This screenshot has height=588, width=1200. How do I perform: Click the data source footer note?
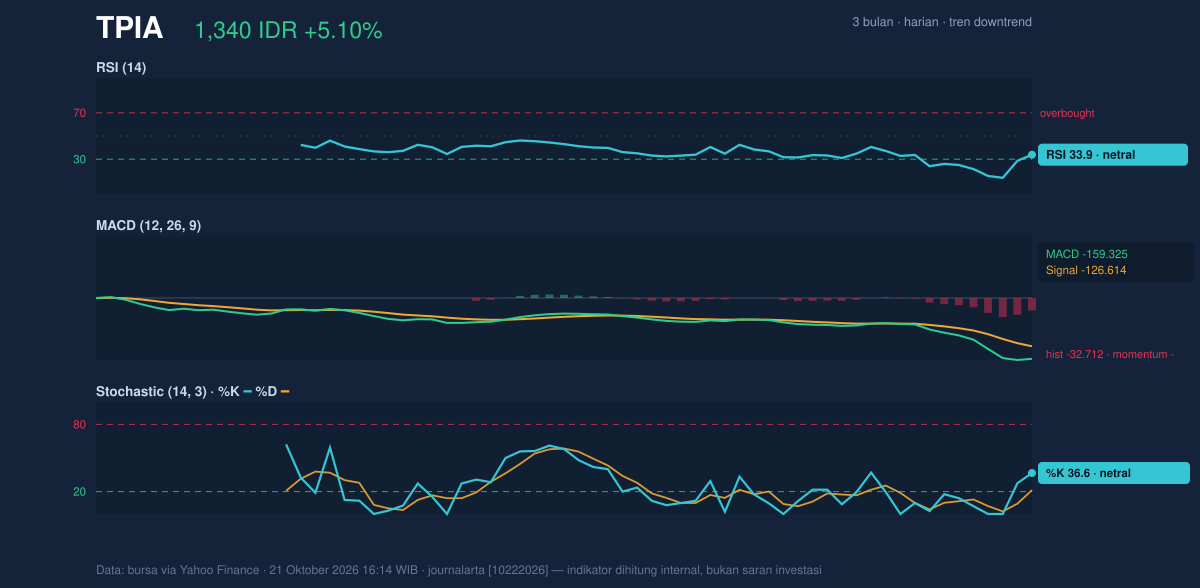click(459, 570)
